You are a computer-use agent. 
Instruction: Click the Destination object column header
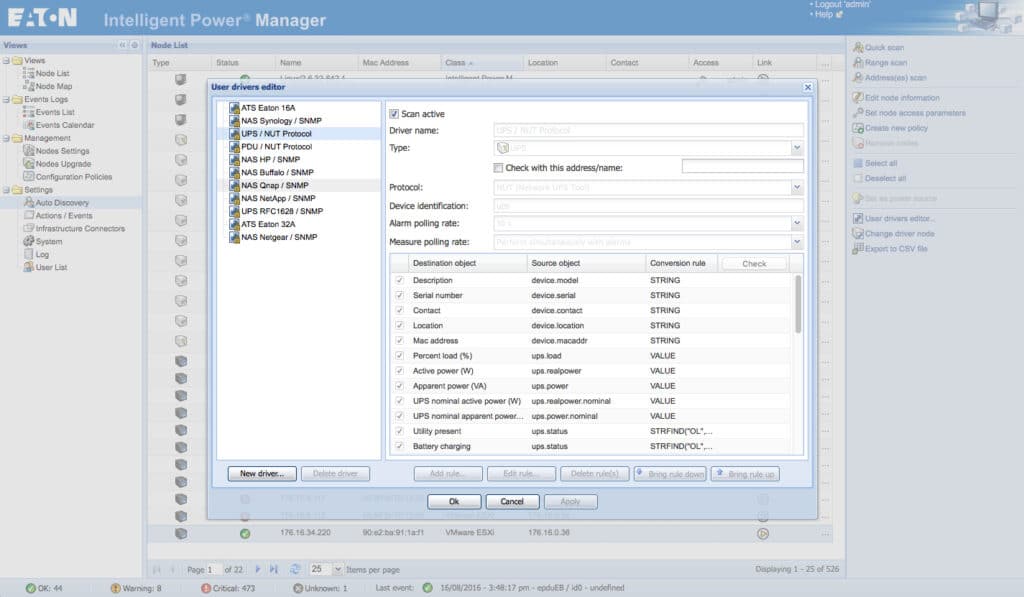click(467, 263)
